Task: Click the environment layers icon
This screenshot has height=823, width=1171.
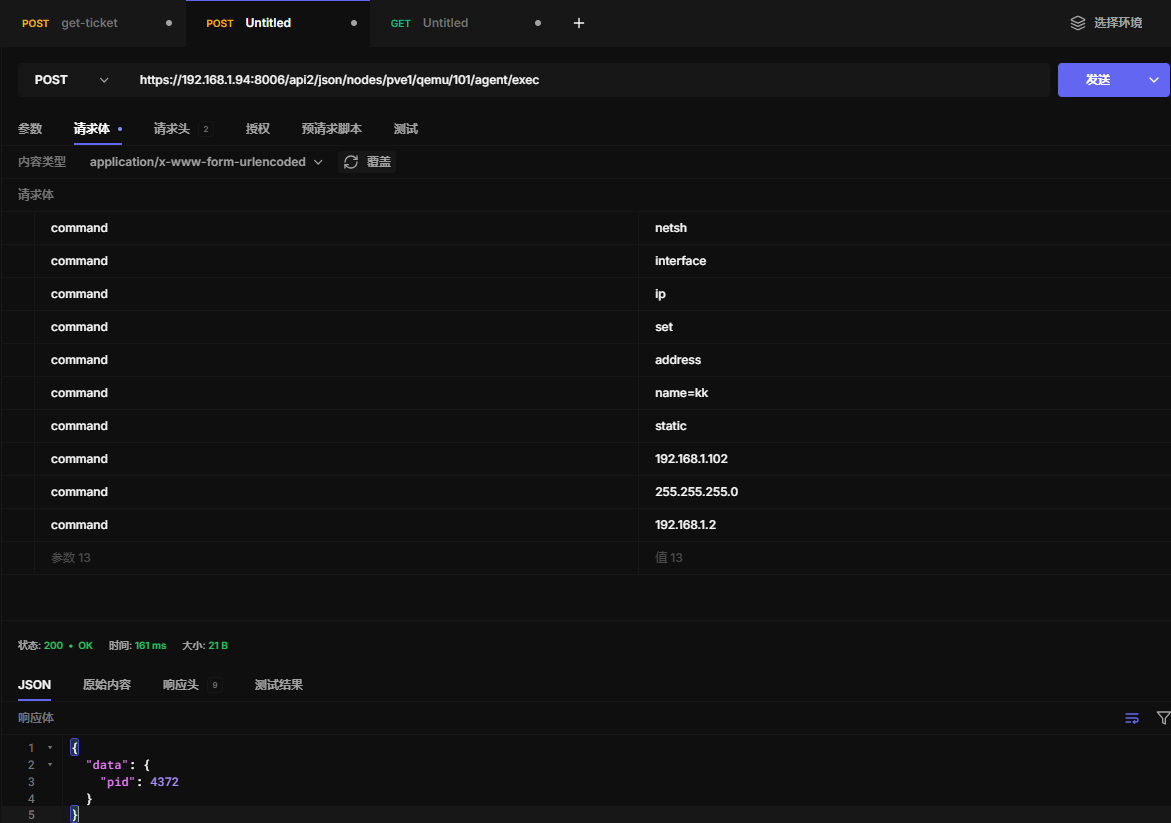Action: pyautogui.click(x=1077, y=23)
